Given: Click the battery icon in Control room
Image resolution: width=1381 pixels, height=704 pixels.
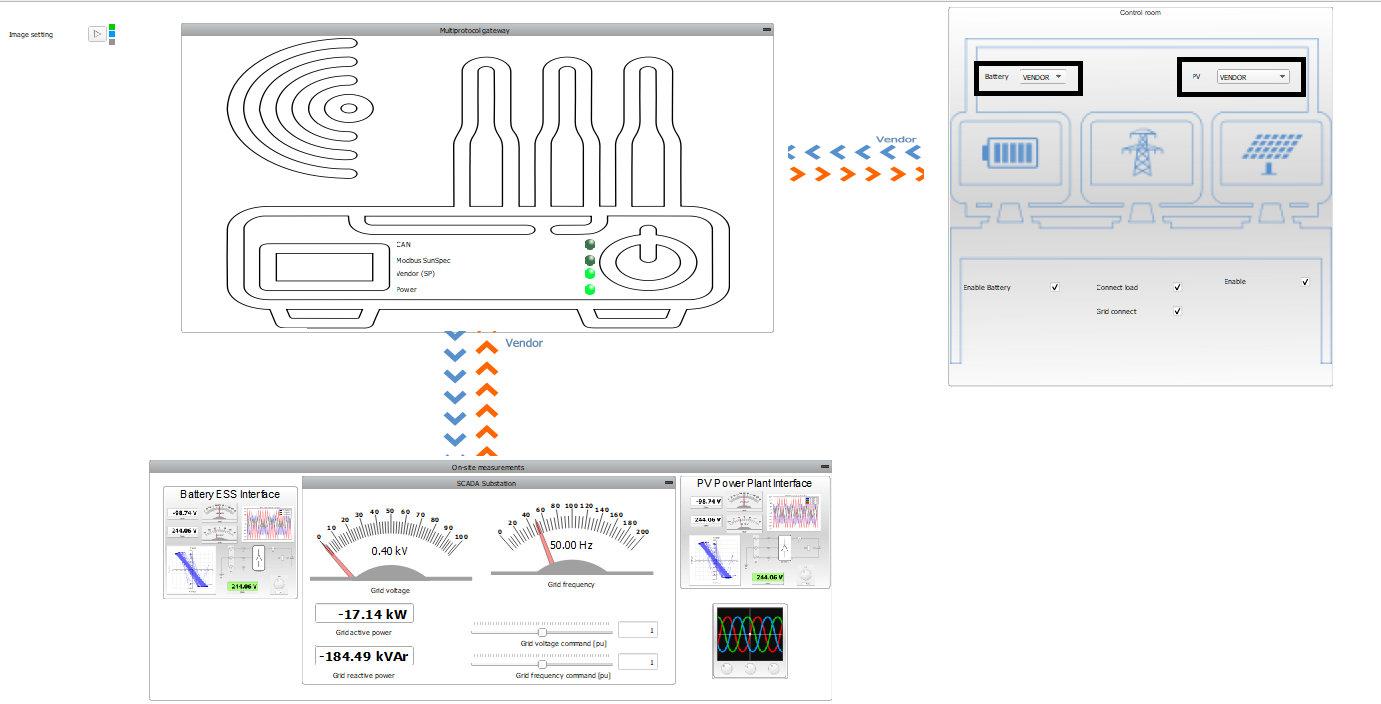Looking at the screenshot, I should point(1012,154).
